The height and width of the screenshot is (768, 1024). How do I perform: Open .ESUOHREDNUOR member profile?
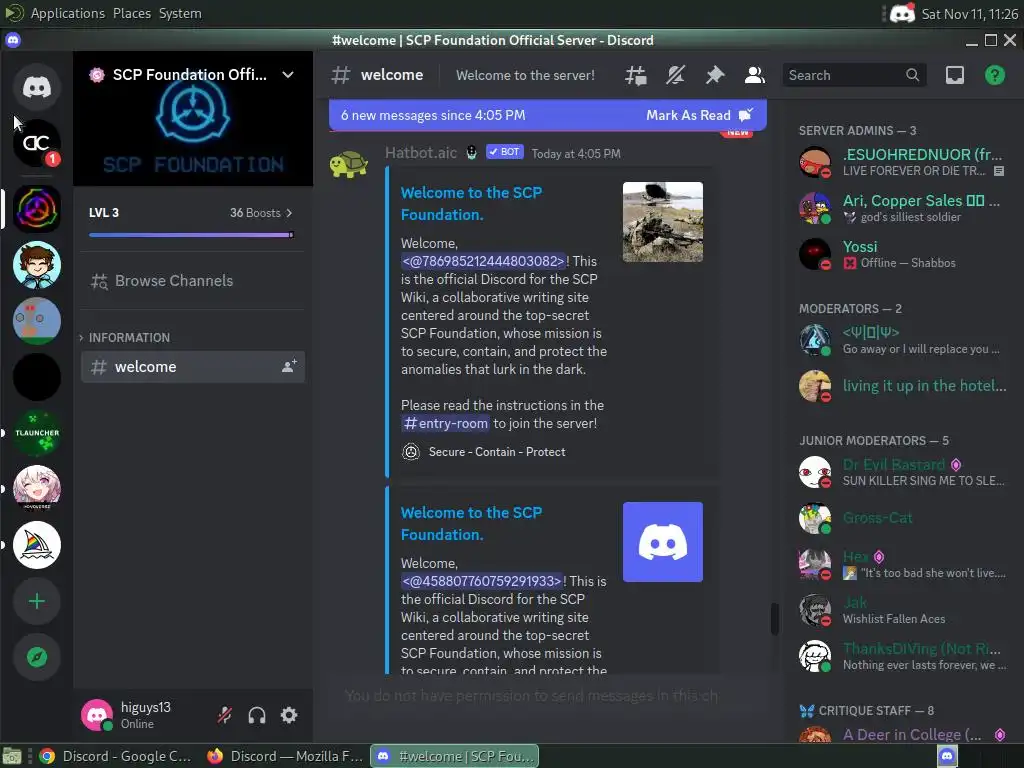[903, 162]
